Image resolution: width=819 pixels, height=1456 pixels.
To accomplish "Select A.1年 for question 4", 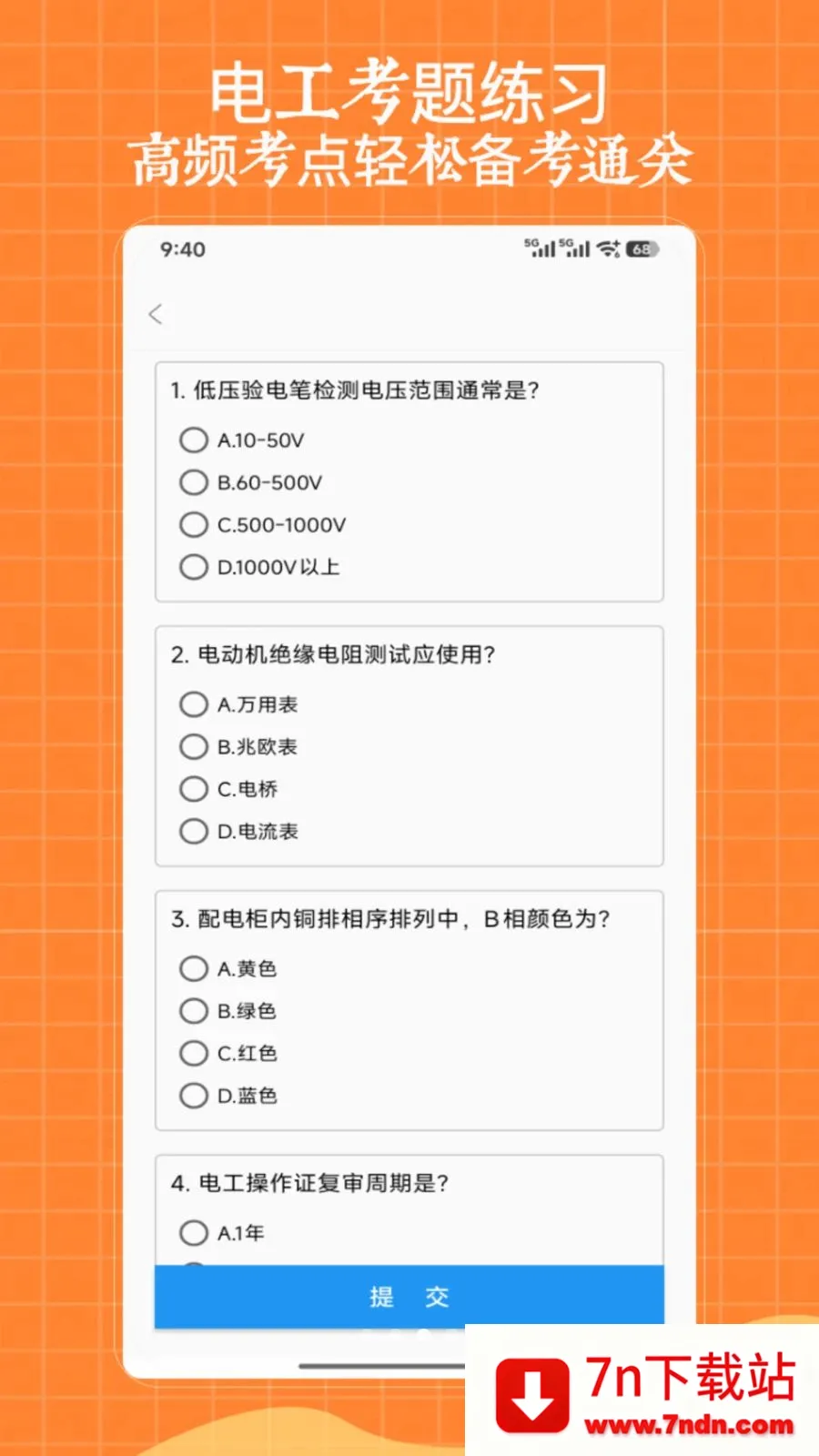I will (x=194, y=1233).
